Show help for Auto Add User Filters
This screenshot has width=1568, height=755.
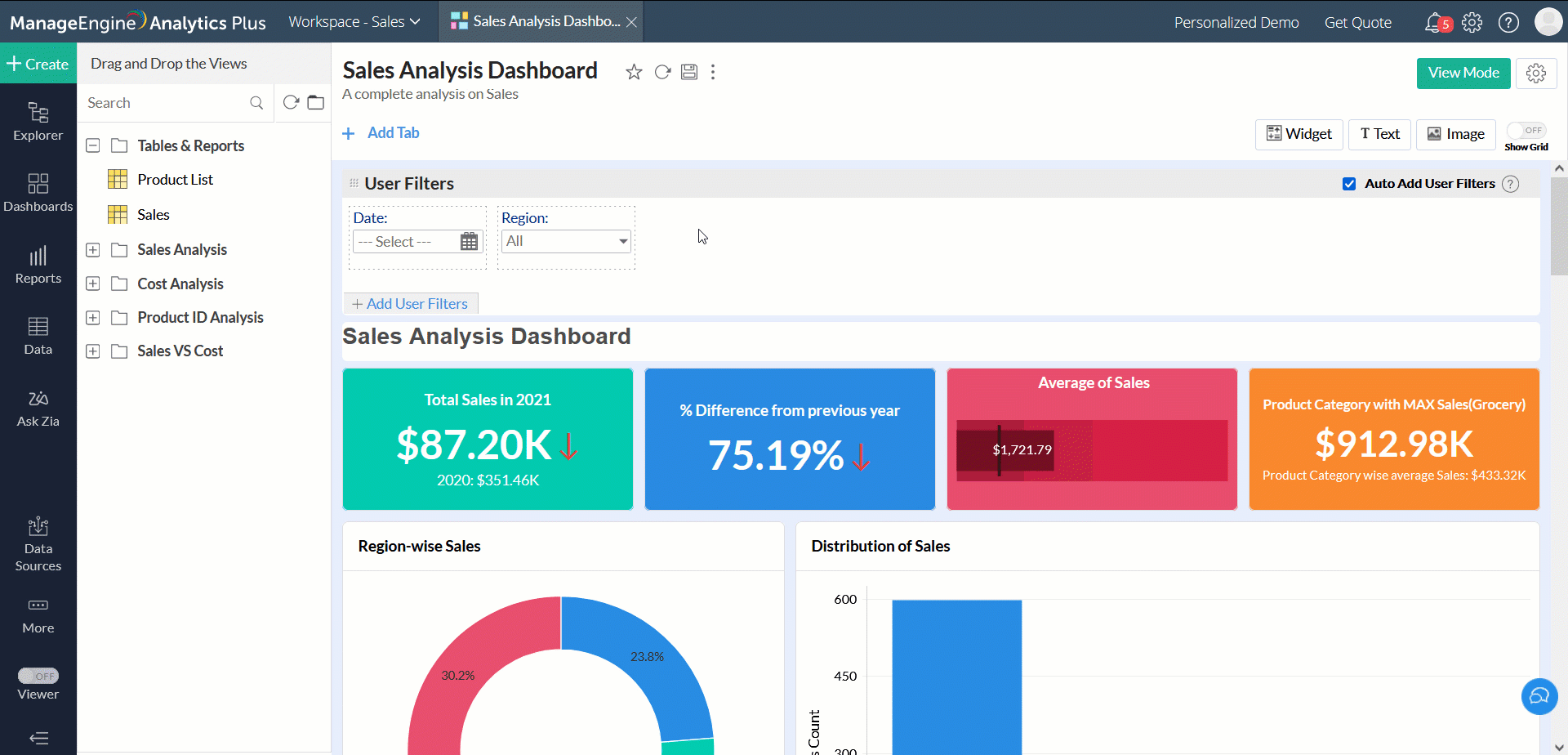(1511, 184)
